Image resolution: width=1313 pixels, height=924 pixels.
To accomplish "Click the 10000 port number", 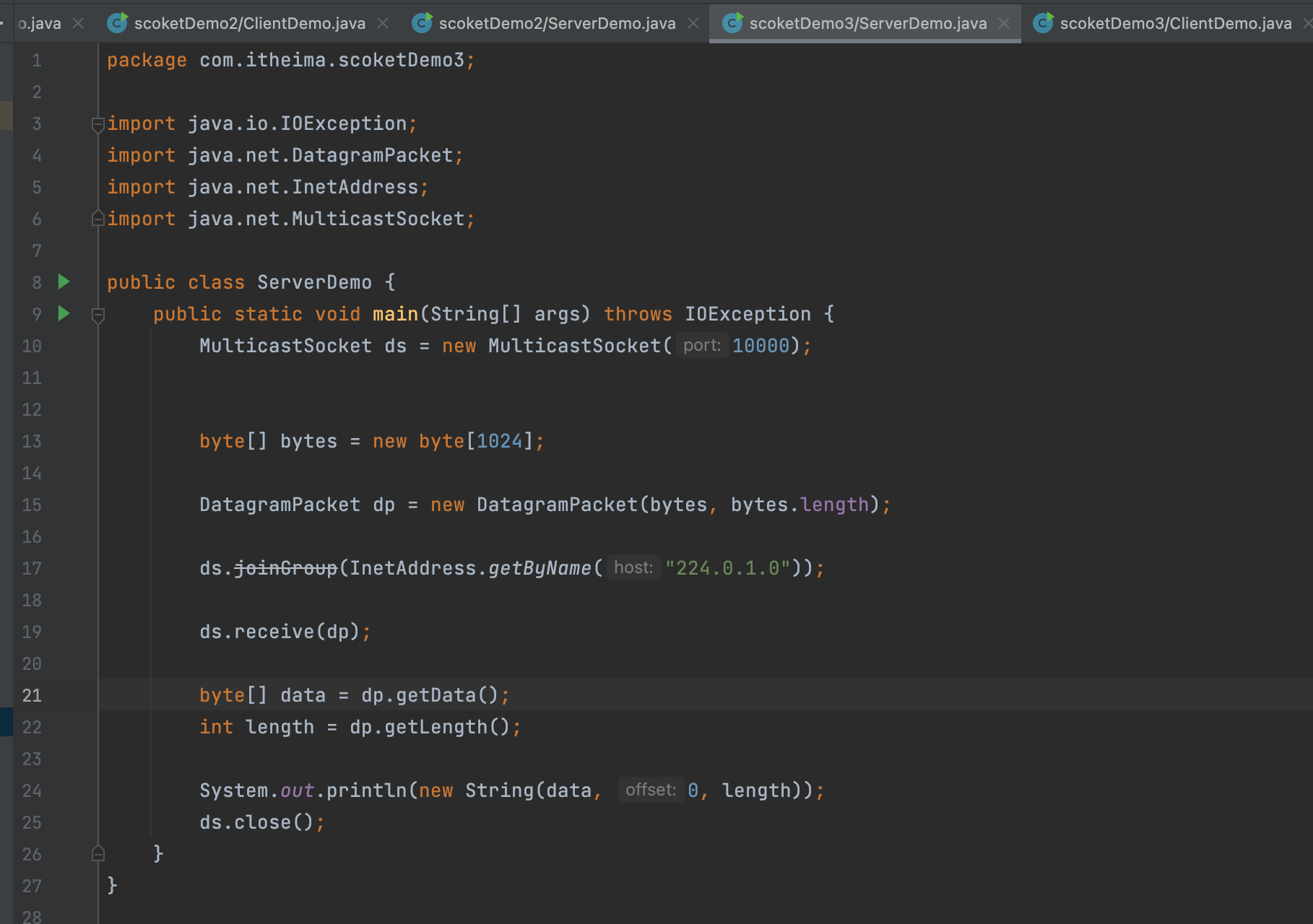I will tap(760, 346).
